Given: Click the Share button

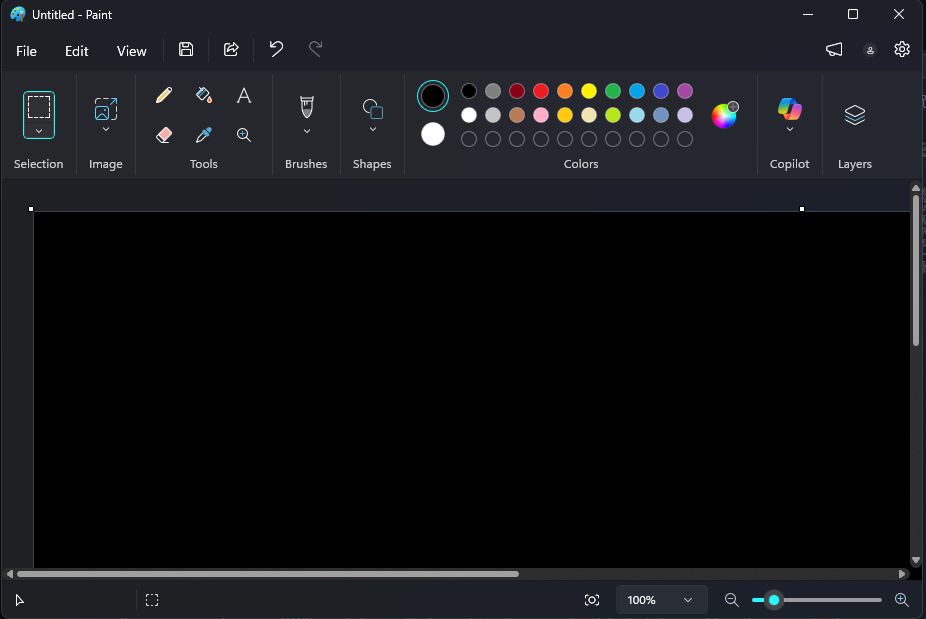Looking at the screenshot, I should tap(231, 49).
